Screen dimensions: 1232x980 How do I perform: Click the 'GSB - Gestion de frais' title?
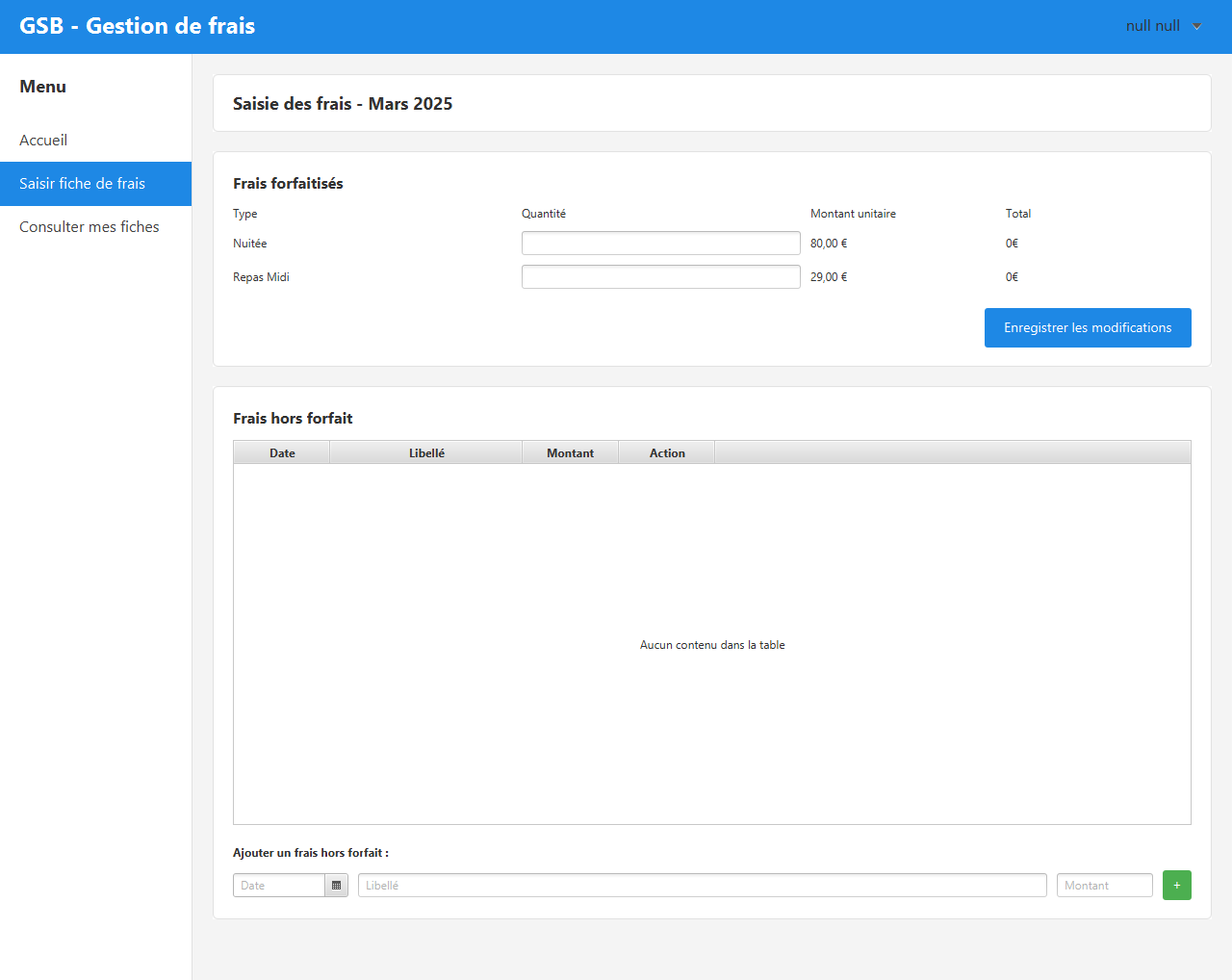click(137, 26)
